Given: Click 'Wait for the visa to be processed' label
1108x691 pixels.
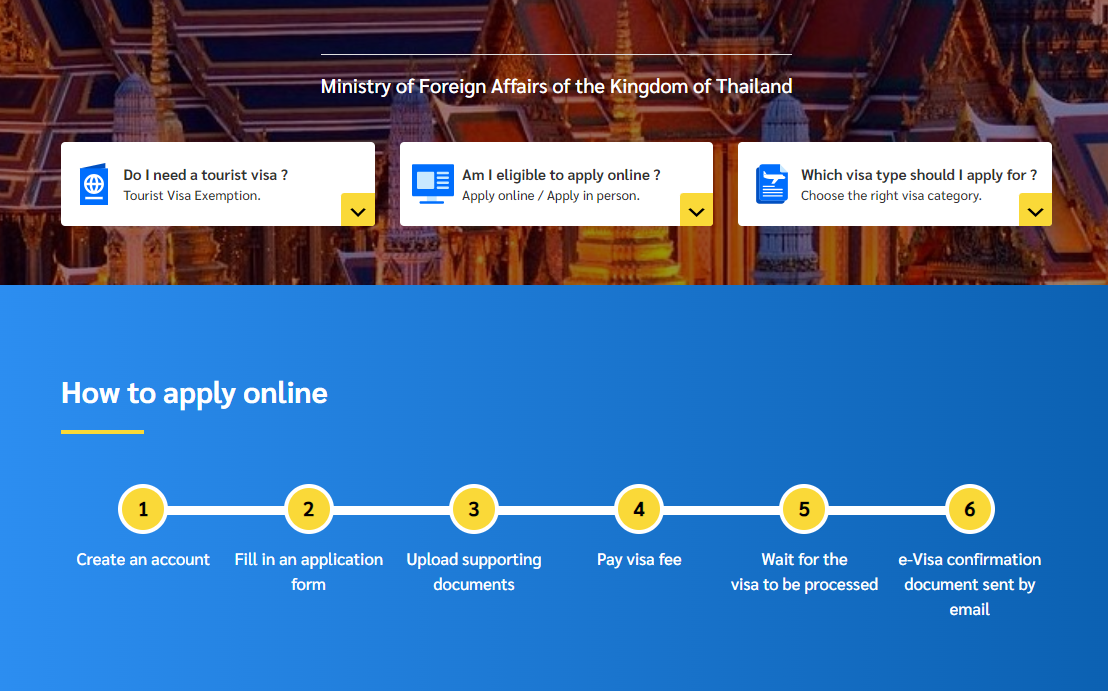Looking at the screenshot, I should pyautogui.click(x=804, y=572).
